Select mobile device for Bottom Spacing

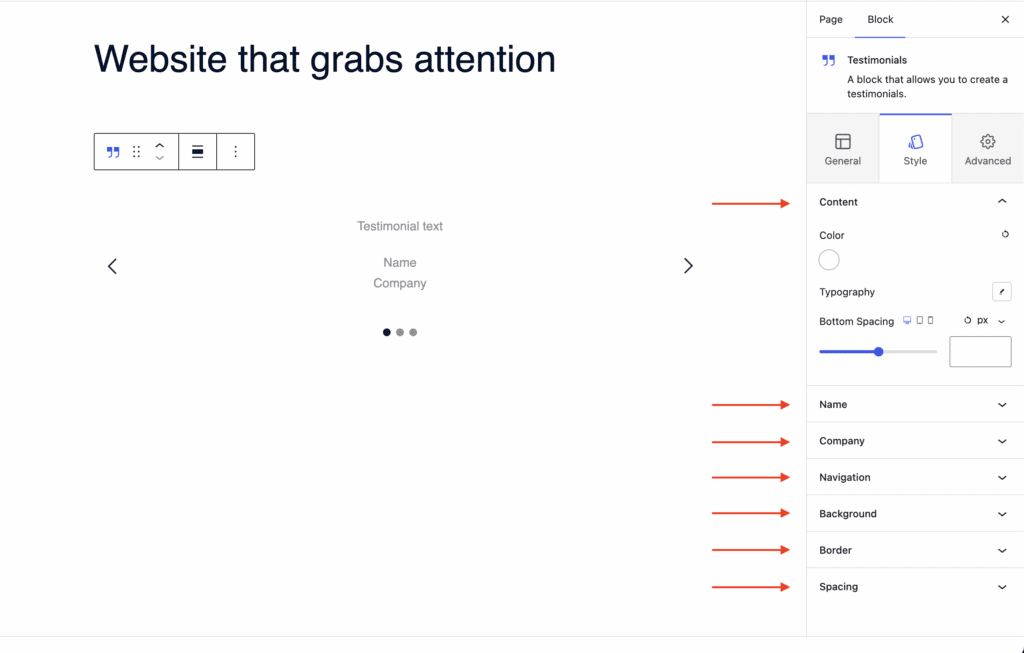(931, 321)
